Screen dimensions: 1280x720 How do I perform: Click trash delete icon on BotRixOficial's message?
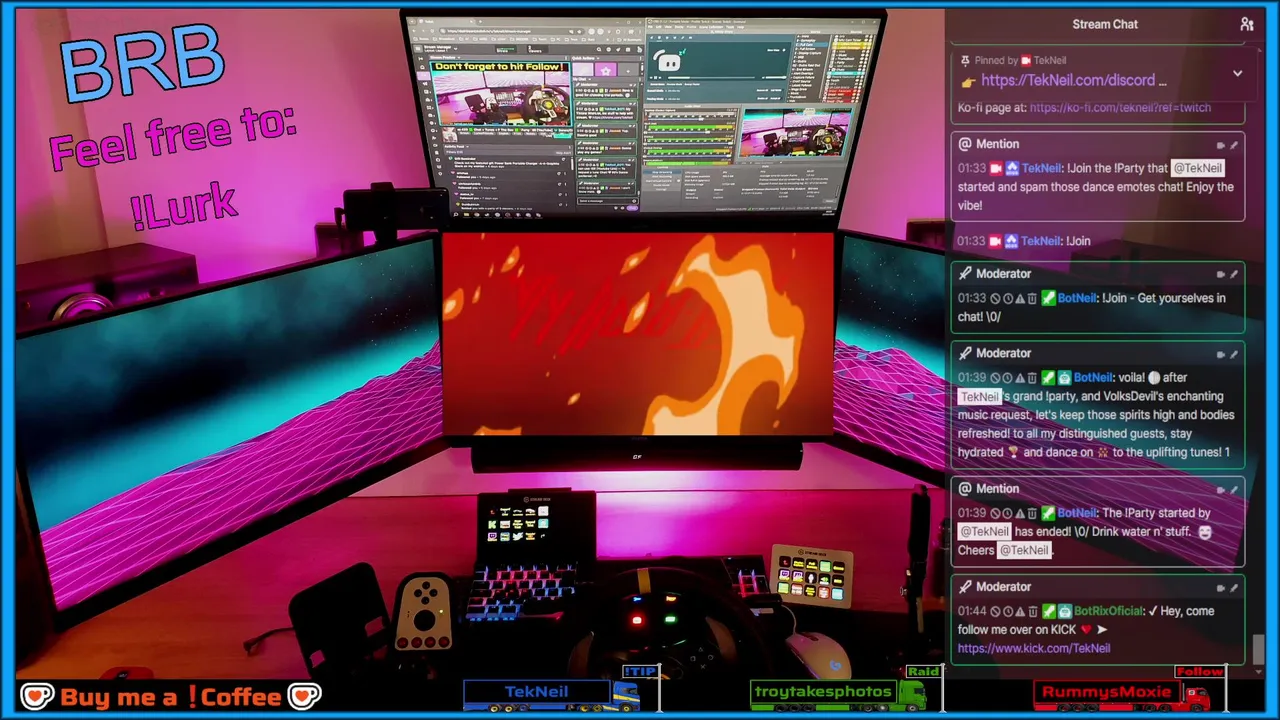pos(1032,611)
